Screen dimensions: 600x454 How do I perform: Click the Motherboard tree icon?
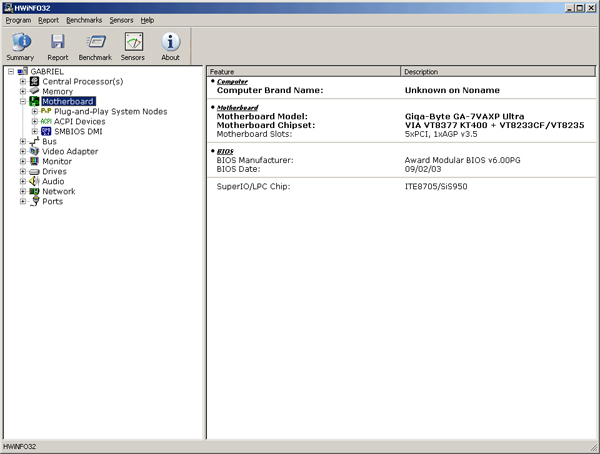[34, 101]
